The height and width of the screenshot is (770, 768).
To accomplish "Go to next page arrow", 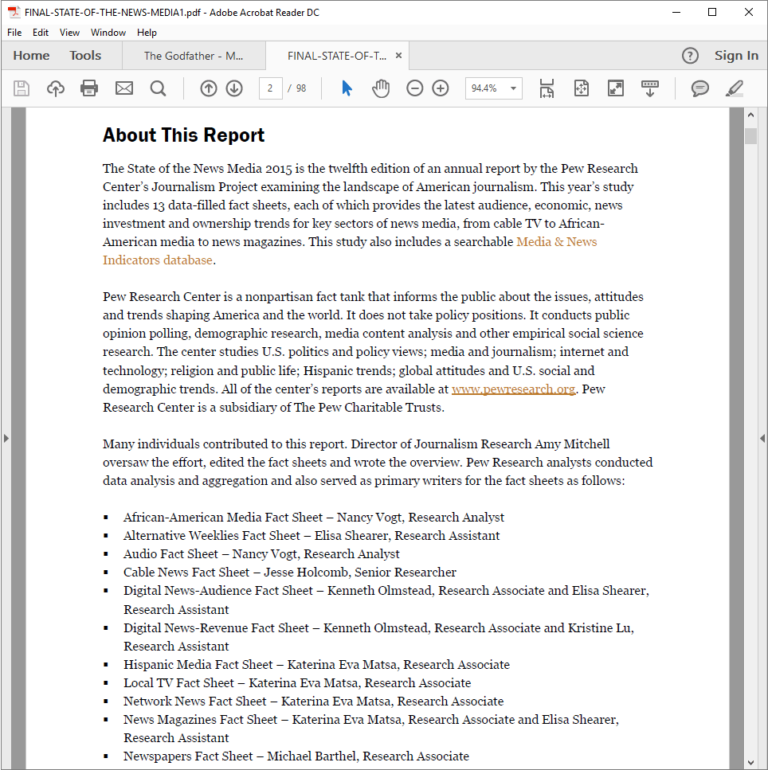I will coord(234,88).
